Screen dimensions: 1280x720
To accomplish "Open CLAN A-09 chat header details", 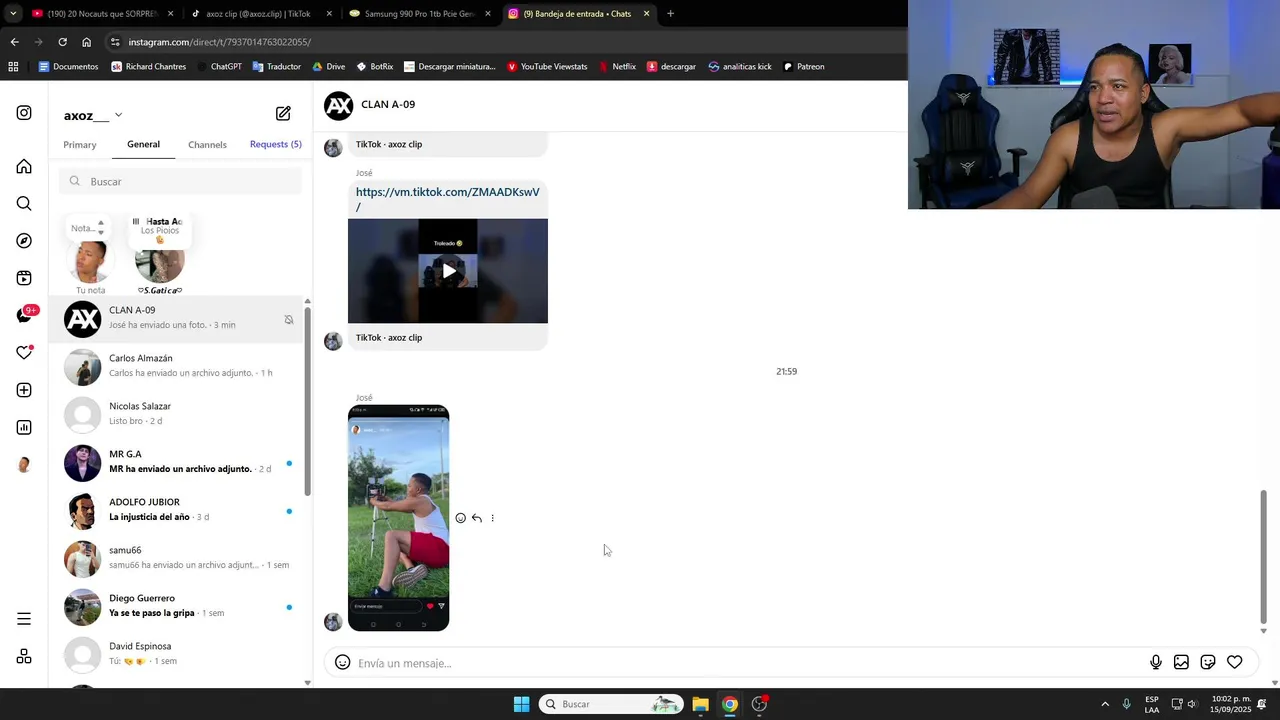I will [x=370, y=105].
